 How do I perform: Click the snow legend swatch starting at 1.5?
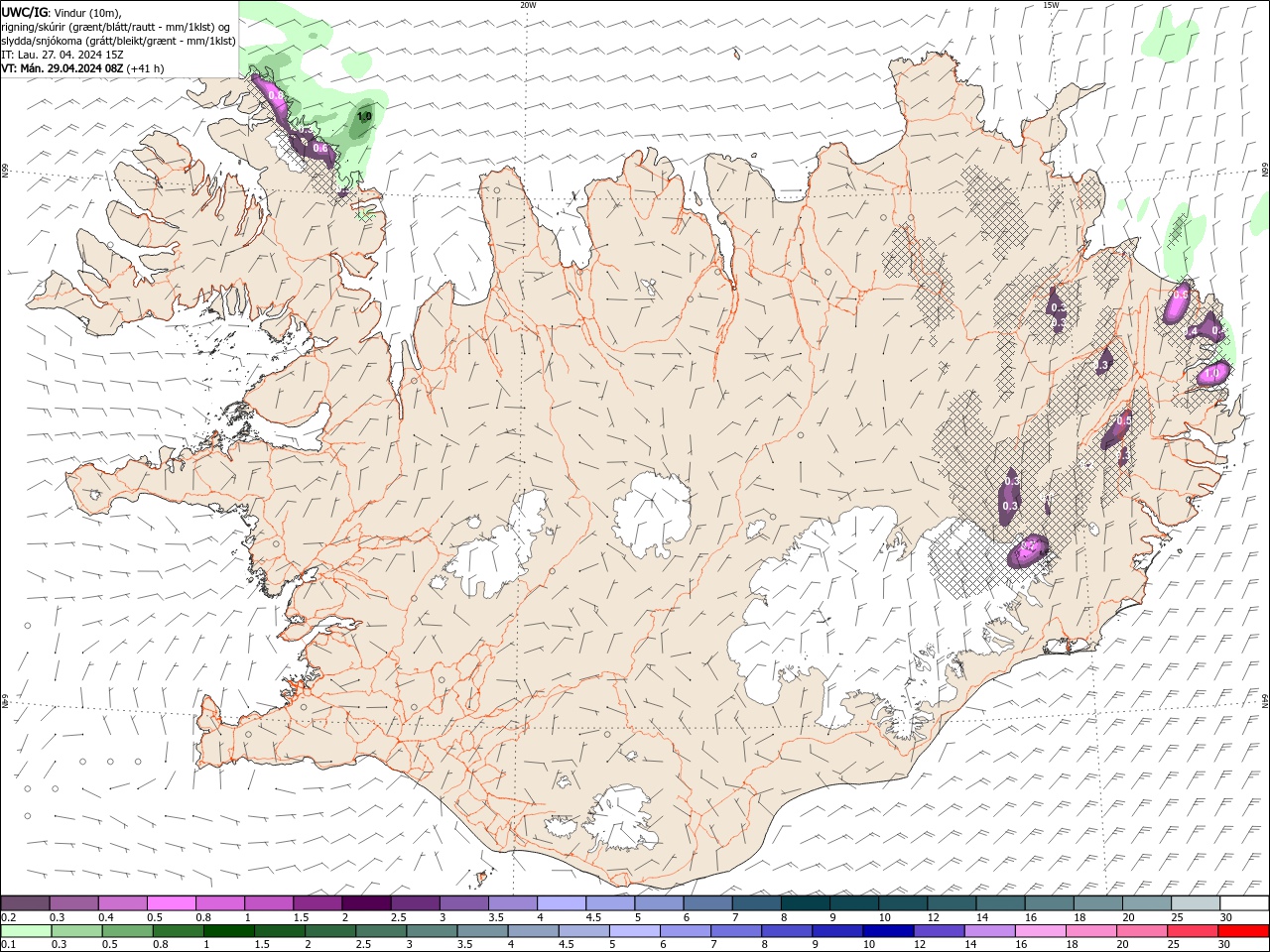317,902
